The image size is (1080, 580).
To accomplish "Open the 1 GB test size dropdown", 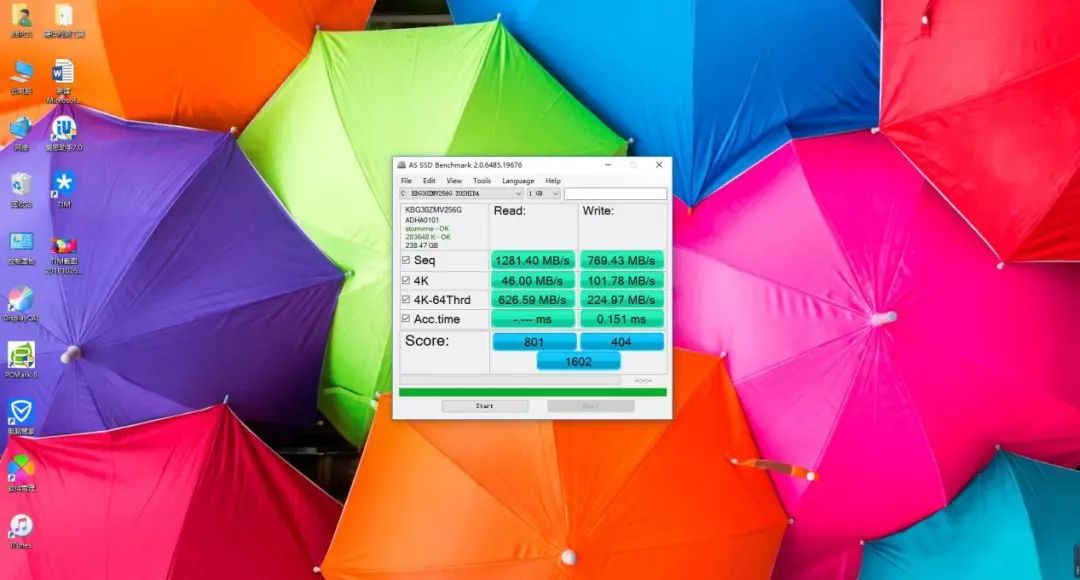I will [555, 194].
